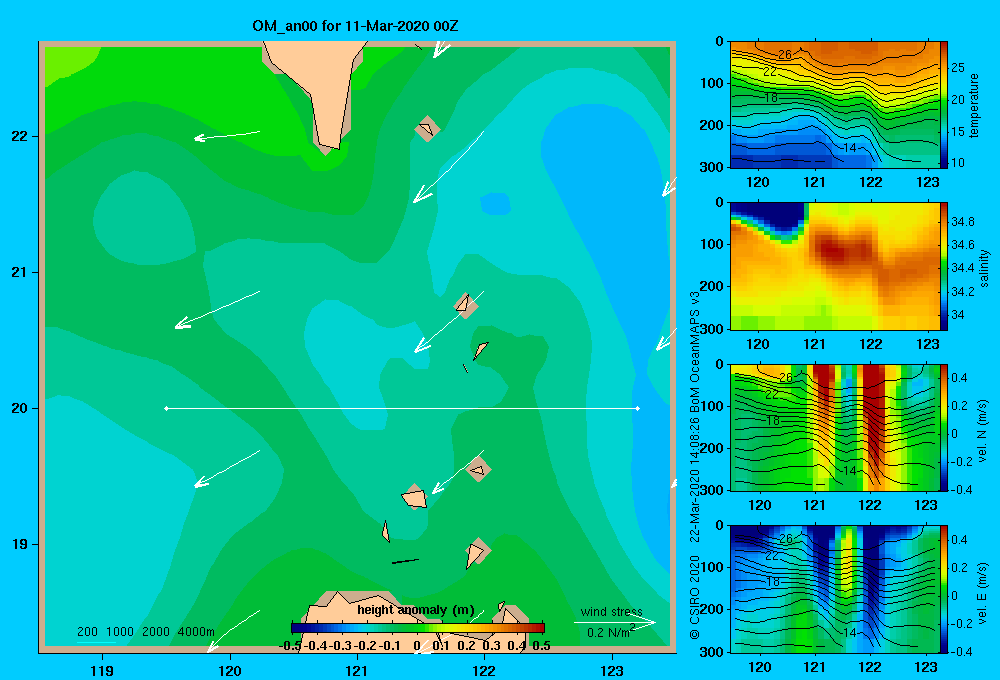The image size is (1000, 680).
Task: Click the western endpoint of the transect line
Action: coord(166,408)
